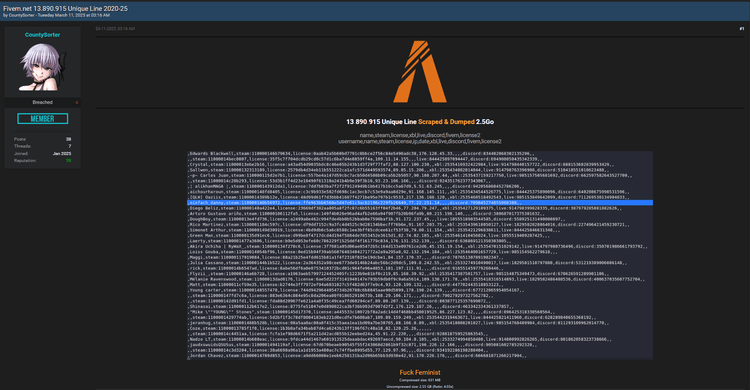
Task: Select the rick data row
Action: coord(342,268)
